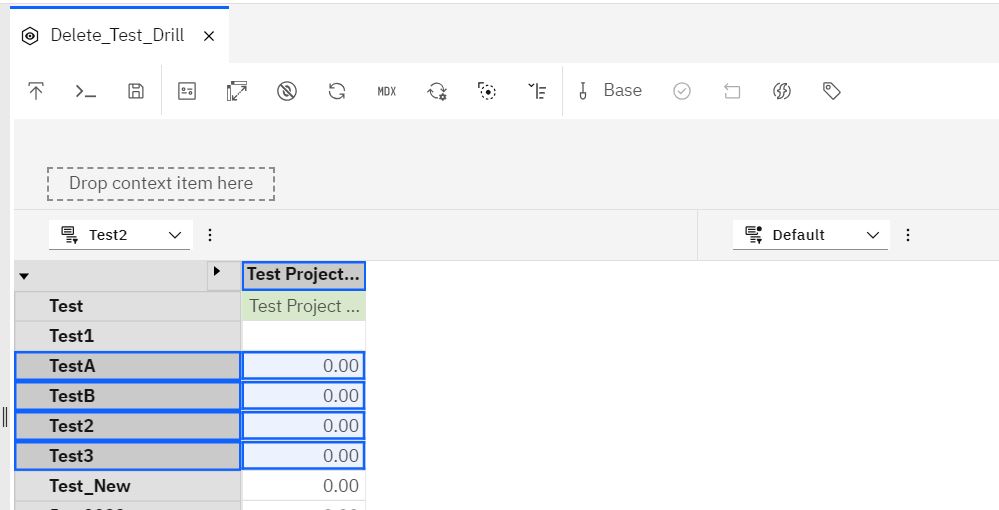Click the discard sandbox changes icon
This screenshot has width=999, height=510.
click(731, 91)
